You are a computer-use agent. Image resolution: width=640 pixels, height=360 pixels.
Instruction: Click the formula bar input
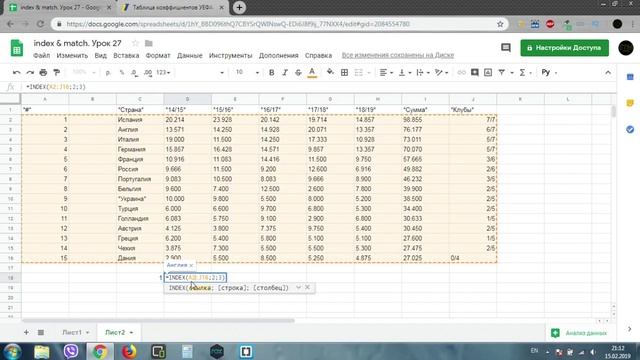318,87
